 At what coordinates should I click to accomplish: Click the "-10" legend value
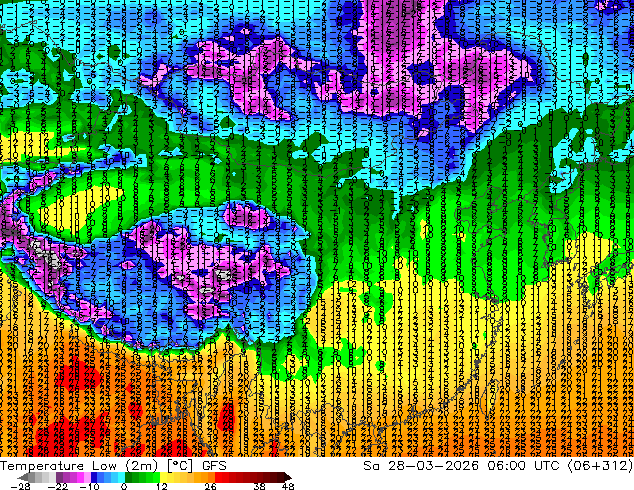pos(89,486)
